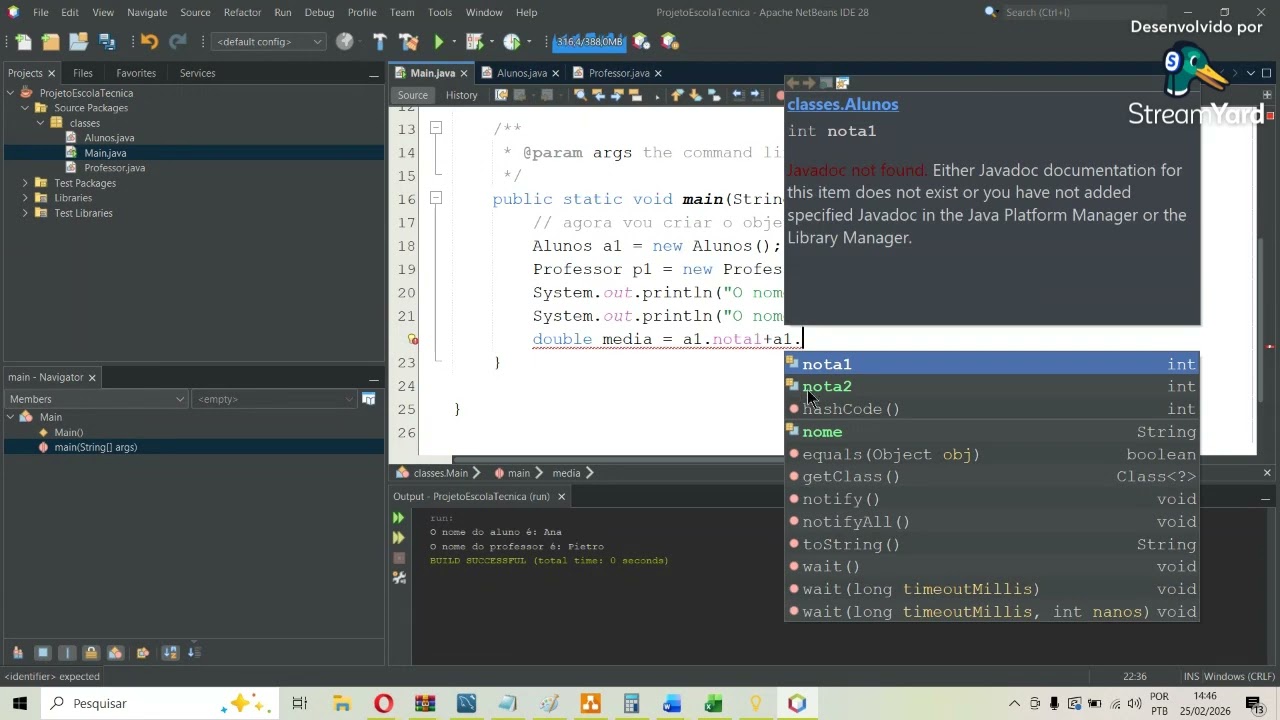Select nota2 in code completion list
The image size is (1280, 720).
pos(991,387)
